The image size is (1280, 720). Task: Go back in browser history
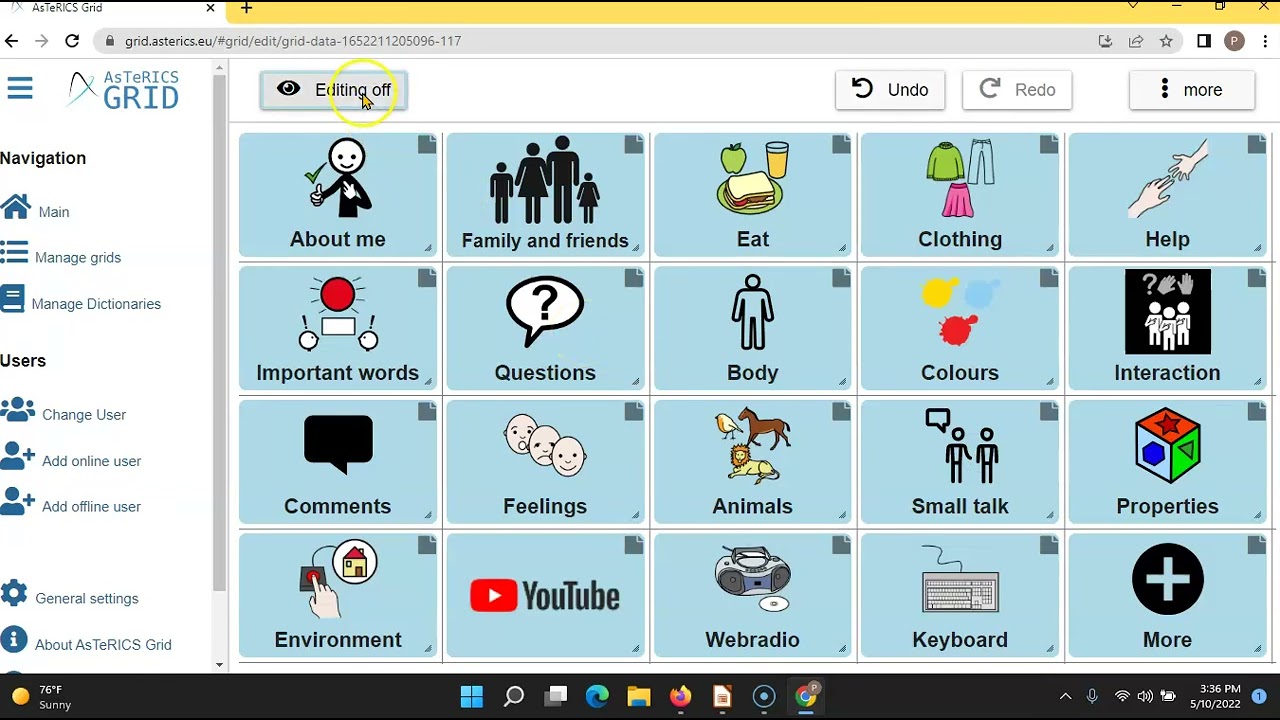pyautogui.click(x=11, y=41)
